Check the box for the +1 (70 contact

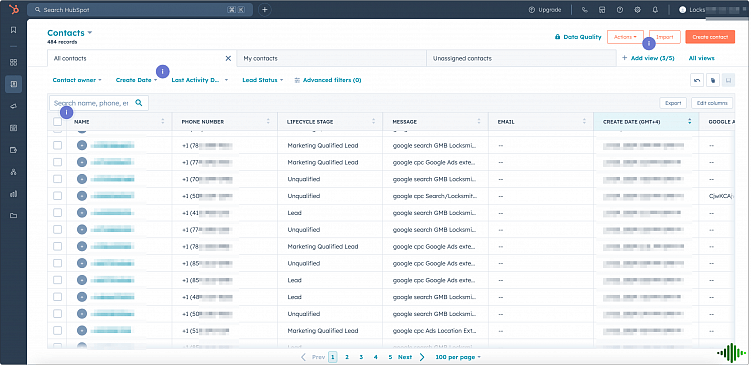[x=57, y=179]
